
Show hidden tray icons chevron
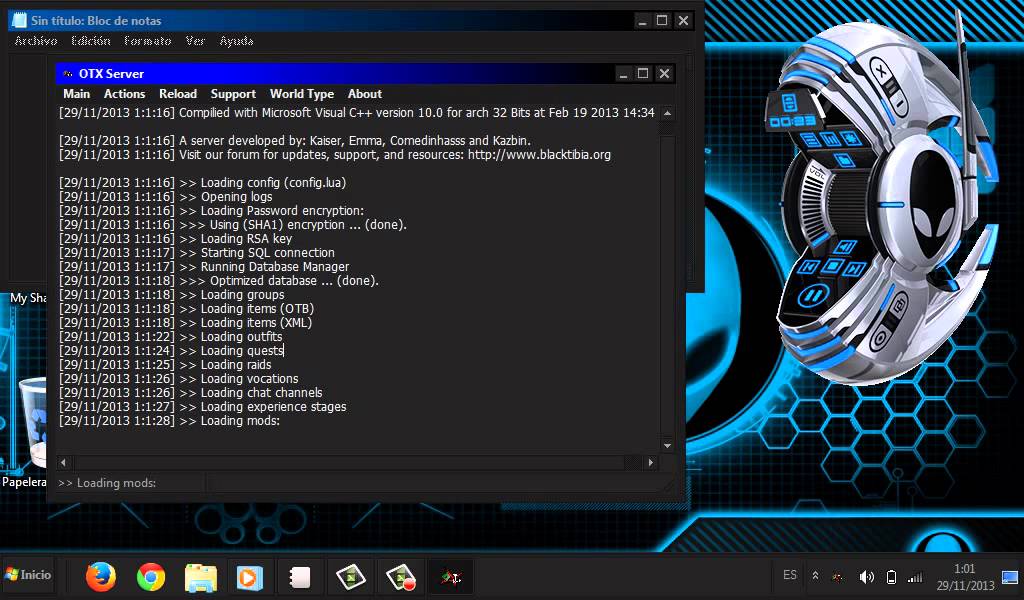(x=815, y=576)
